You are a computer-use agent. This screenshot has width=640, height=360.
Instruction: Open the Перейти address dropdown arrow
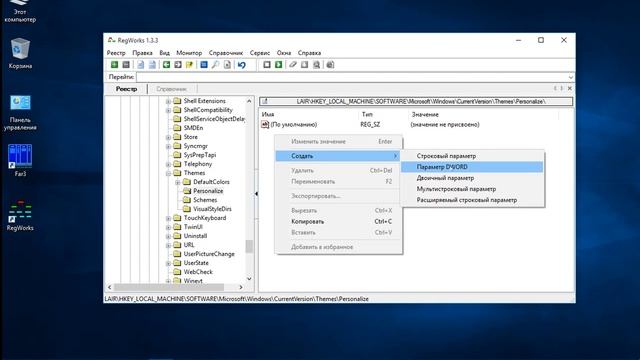pos(570,77)
